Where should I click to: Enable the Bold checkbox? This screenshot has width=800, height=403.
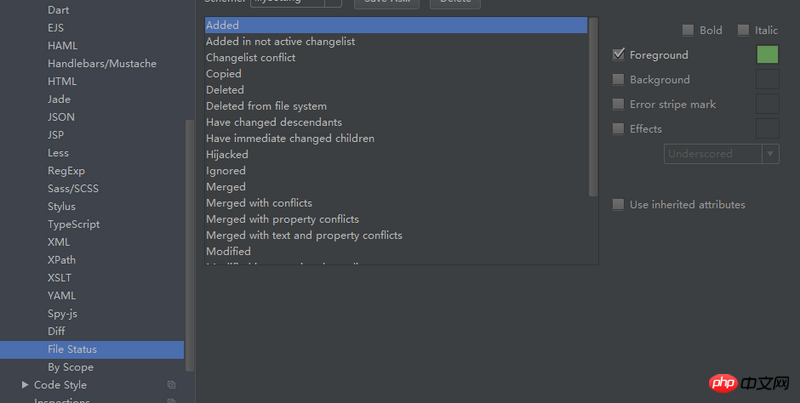(688, 30)
